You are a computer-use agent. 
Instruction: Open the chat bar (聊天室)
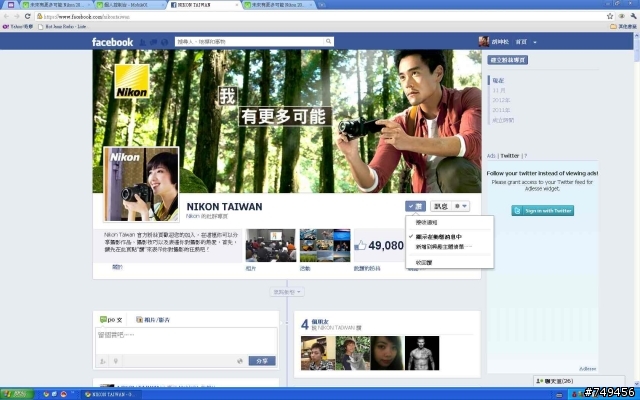tap(579, 381)
